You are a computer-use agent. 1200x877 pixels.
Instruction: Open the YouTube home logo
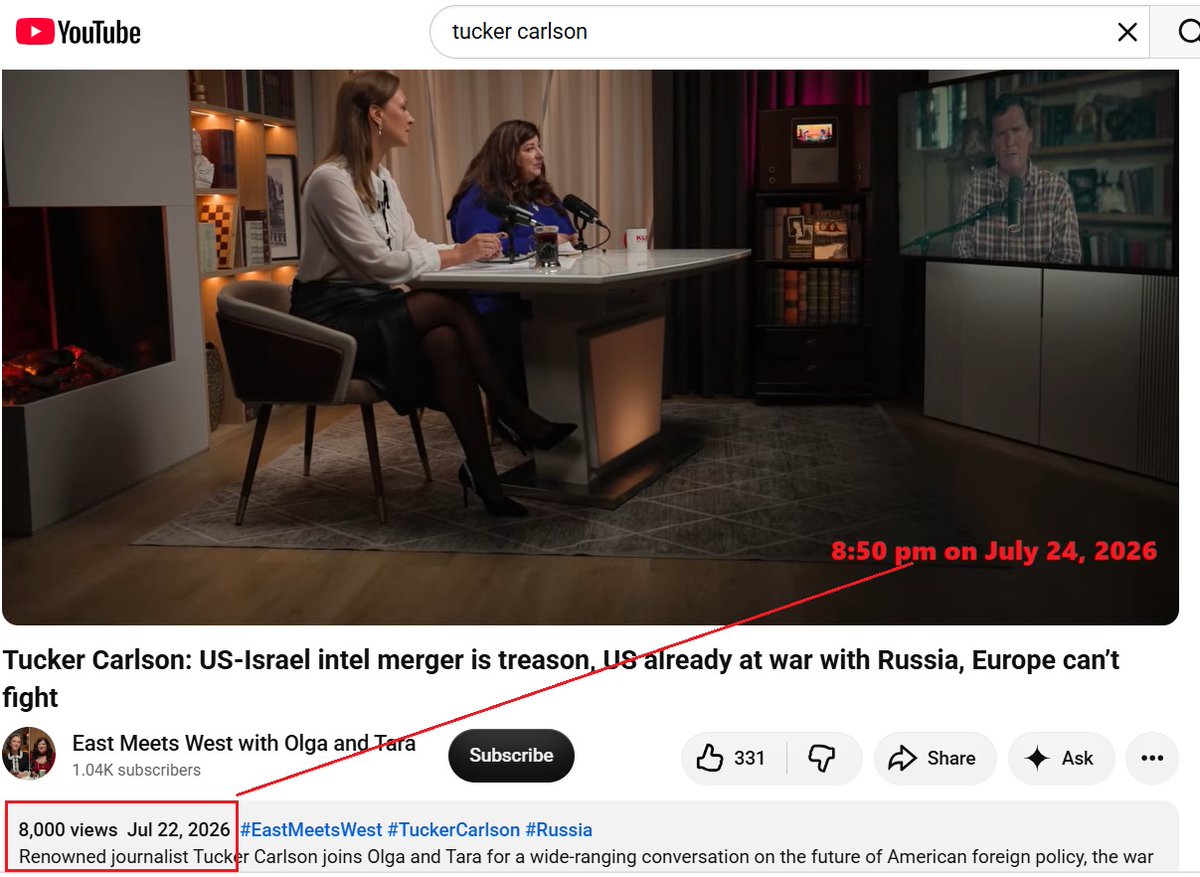click(x=79, y=32)
